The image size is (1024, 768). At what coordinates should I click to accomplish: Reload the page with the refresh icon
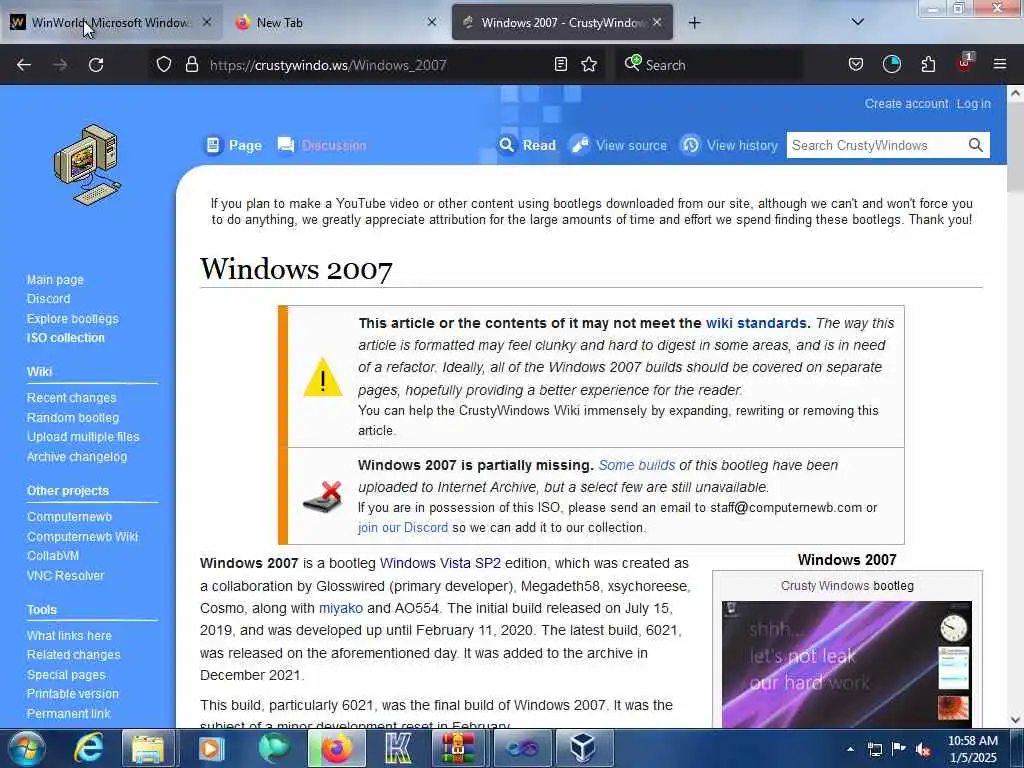[x=96, y=65]
